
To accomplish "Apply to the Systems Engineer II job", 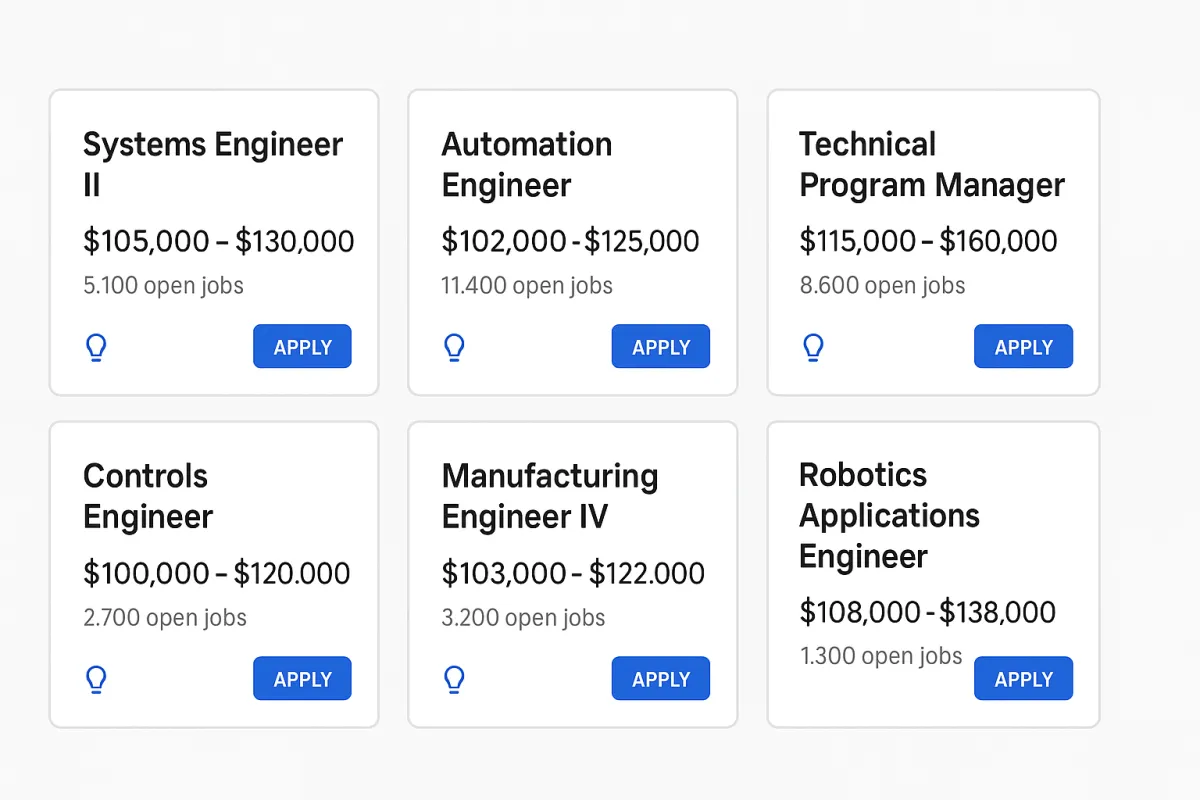I will 302,346.
